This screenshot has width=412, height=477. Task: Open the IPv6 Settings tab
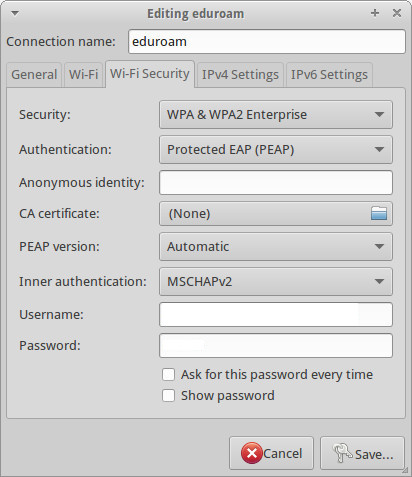(329, 75)
